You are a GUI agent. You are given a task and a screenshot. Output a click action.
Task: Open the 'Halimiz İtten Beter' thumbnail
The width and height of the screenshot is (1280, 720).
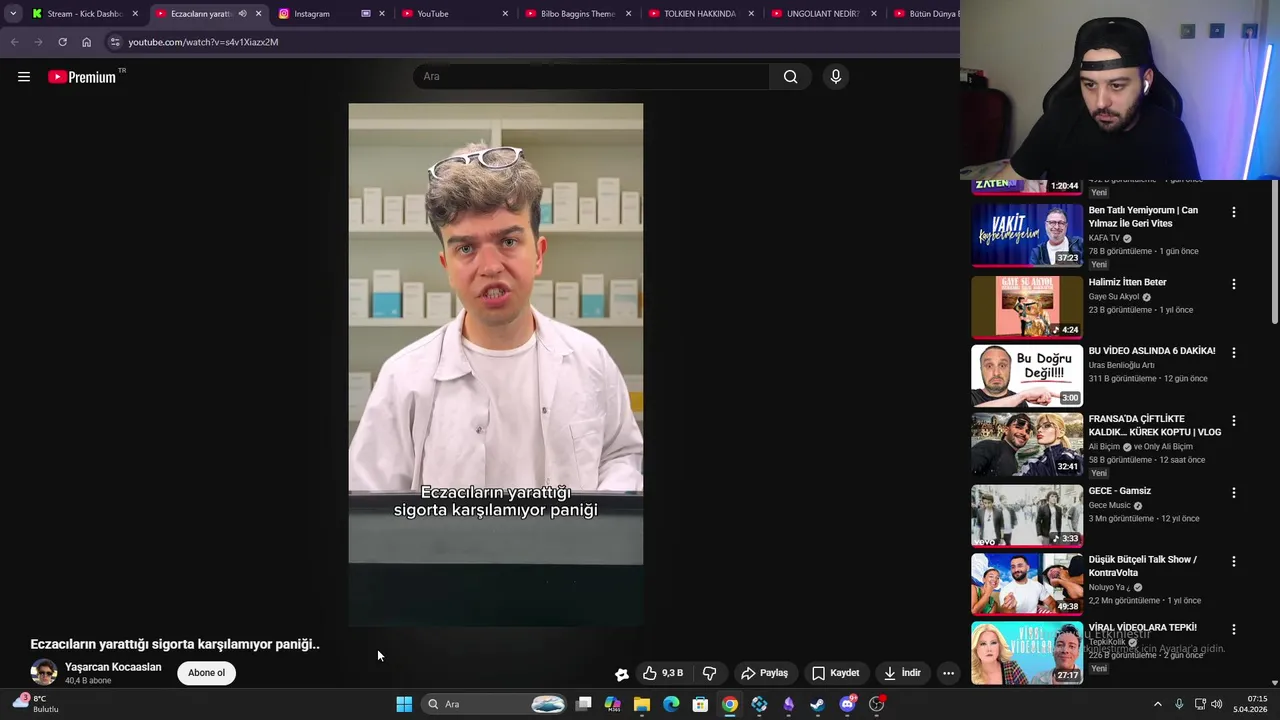click(x=1027, y=307)
